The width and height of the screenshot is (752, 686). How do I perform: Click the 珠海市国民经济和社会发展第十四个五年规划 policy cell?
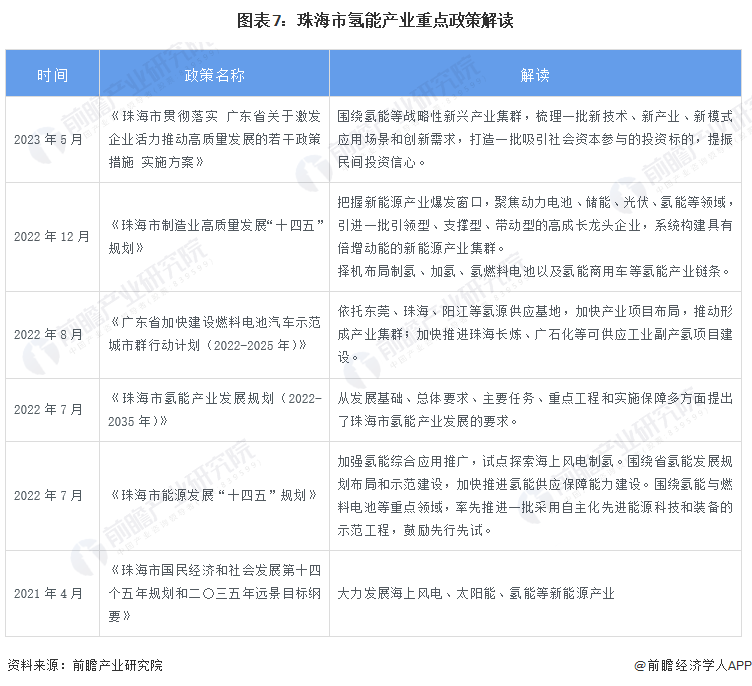point(214,593)
